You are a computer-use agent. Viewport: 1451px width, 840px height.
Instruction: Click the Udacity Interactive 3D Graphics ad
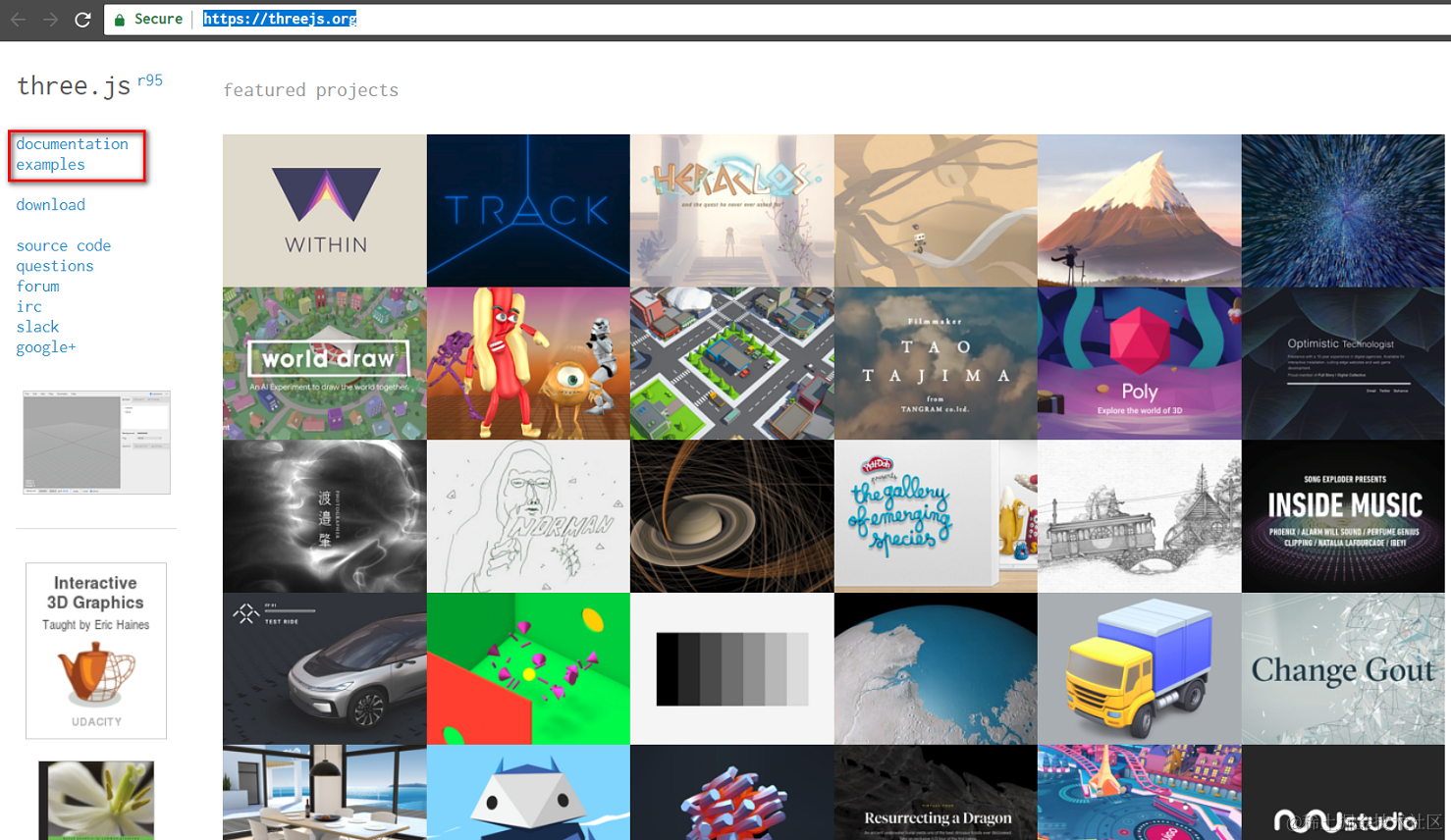point(95,650)
